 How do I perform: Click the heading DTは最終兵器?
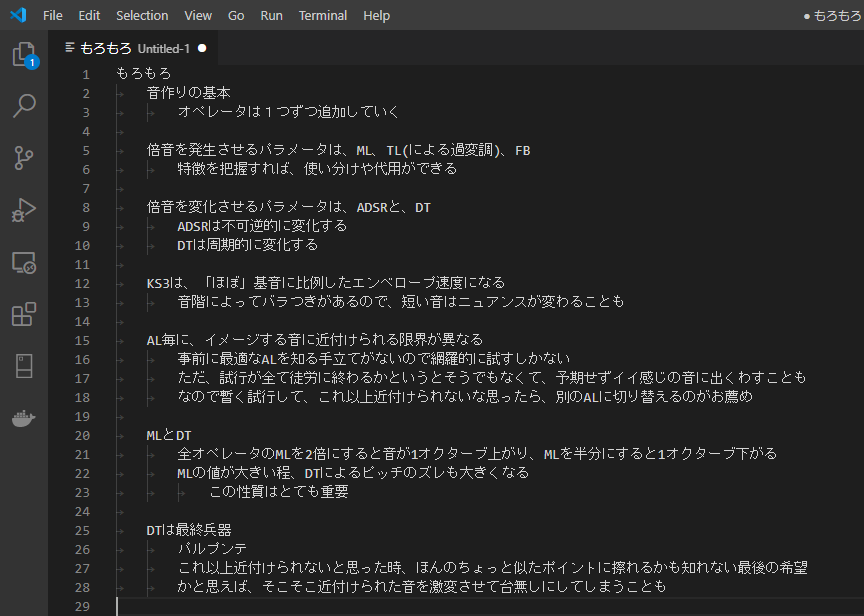[x=189, y=530]
